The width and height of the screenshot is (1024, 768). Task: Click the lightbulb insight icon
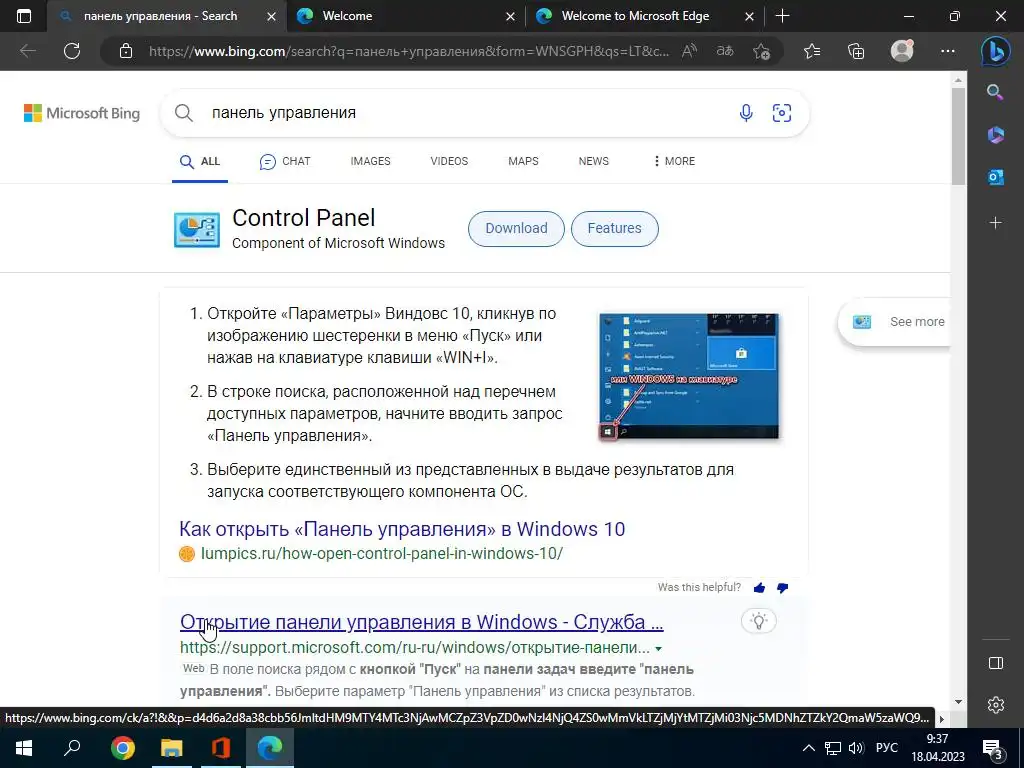point(759,621)
